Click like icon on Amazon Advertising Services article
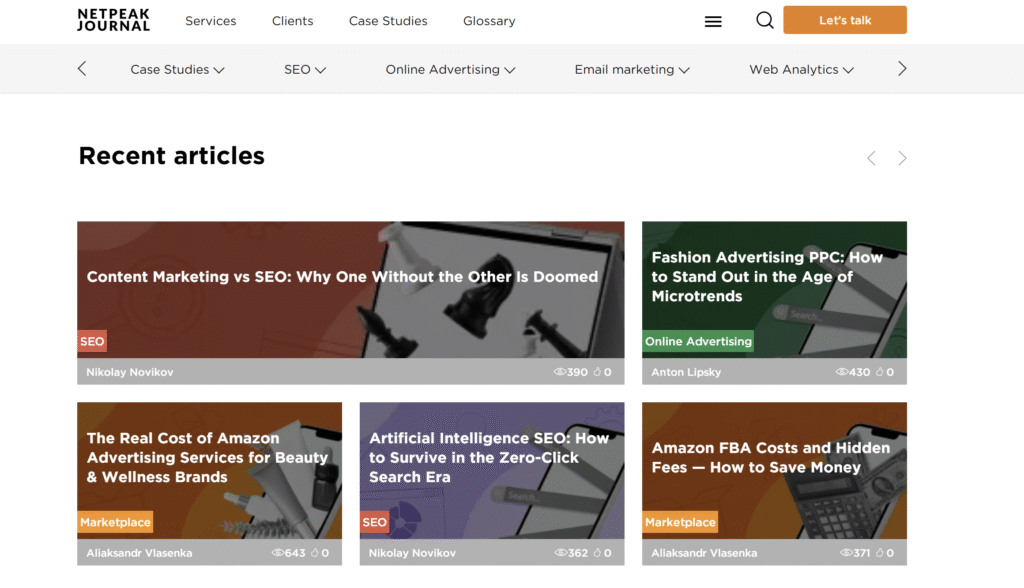Screen dimensions: 1024x588 [315, 553]
